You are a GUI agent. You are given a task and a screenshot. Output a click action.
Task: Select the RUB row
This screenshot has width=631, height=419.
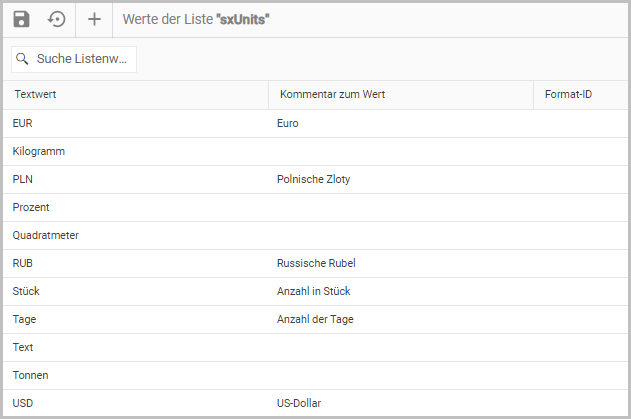pos(23,263)
